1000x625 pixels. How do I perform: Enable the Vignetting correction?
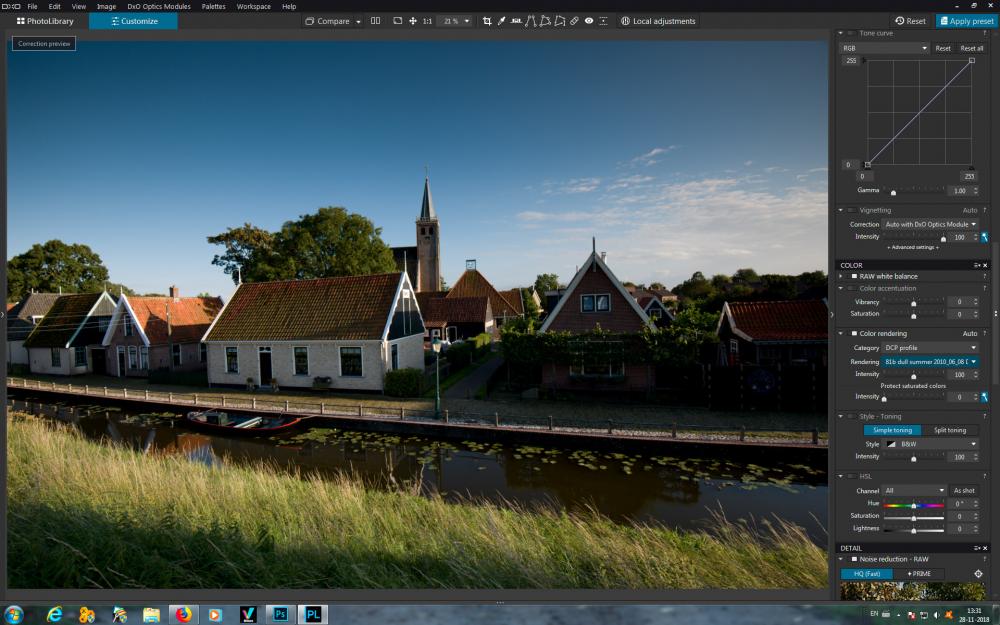pyautogui.click(x=851, y=210)
